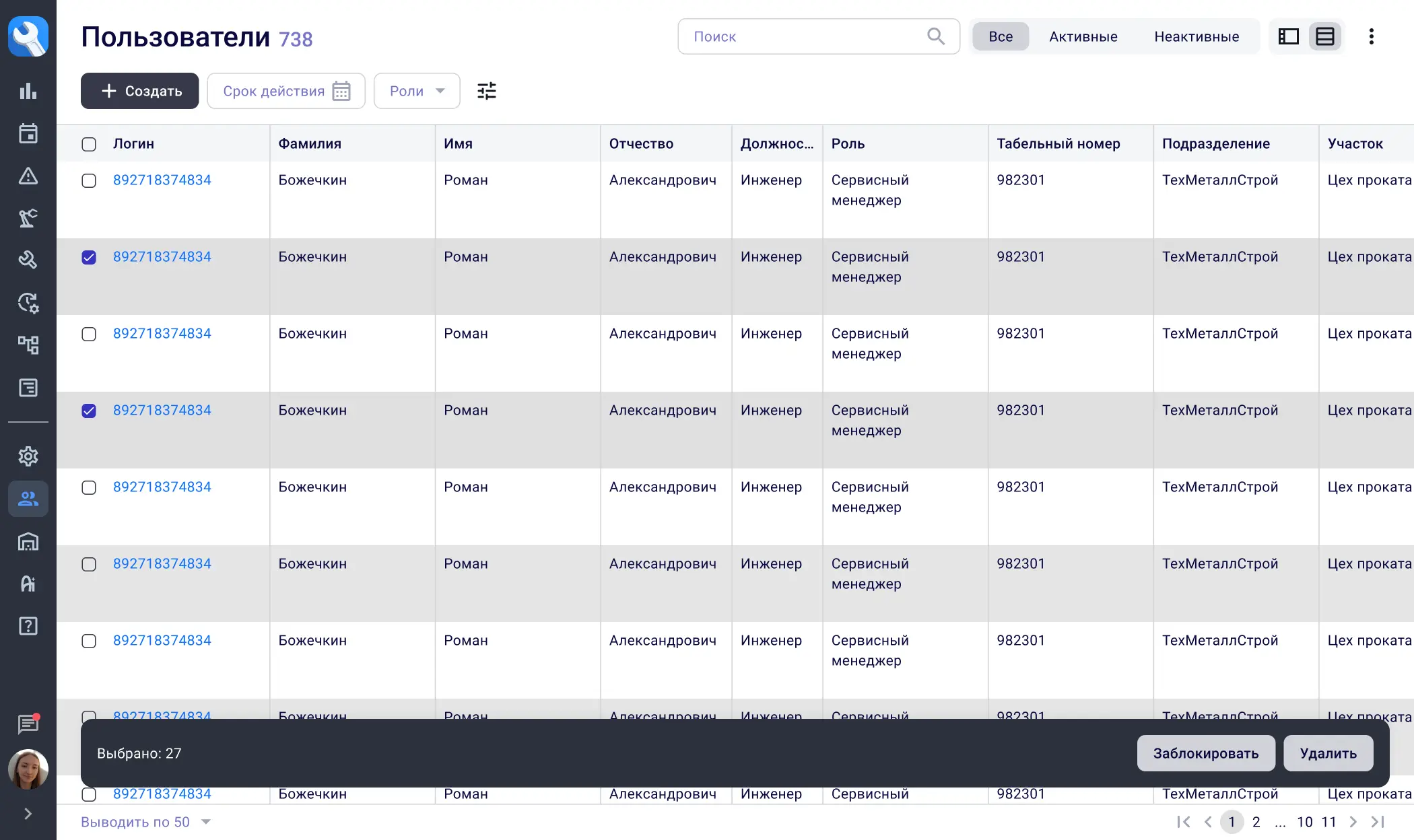Open the analytics bar chart sidebar icon
The image size is (1414, 840).
tap(28, 91)
